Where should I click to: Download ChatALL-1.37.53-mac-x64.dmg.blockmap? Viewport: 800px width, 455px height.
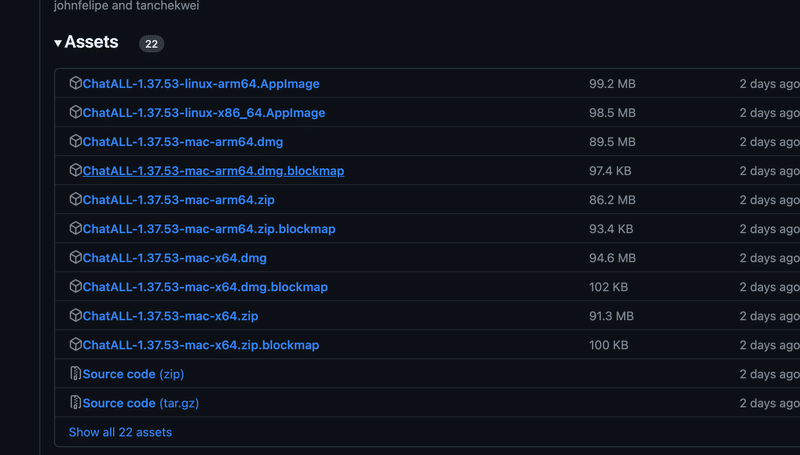(205, 287)
